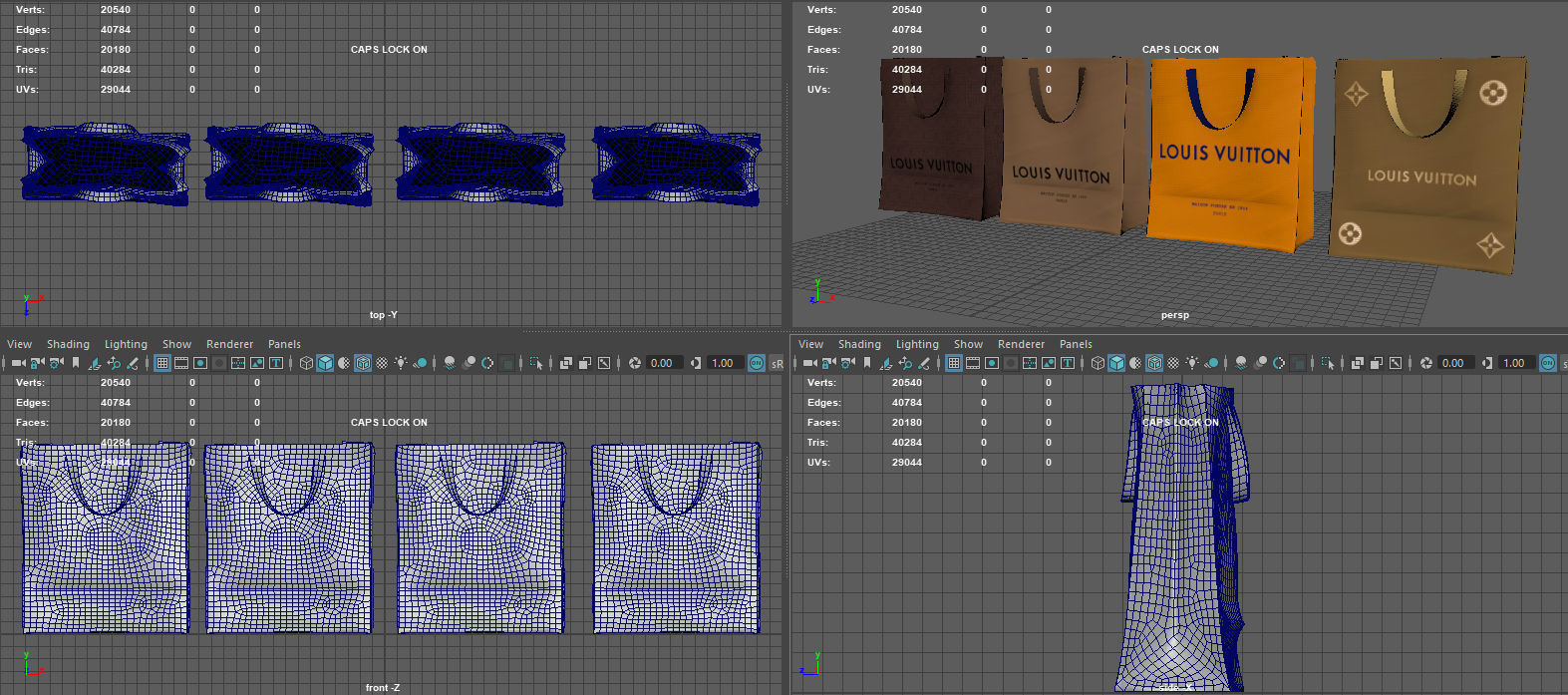Enable Smooth Shade All in side panel

1116,363
